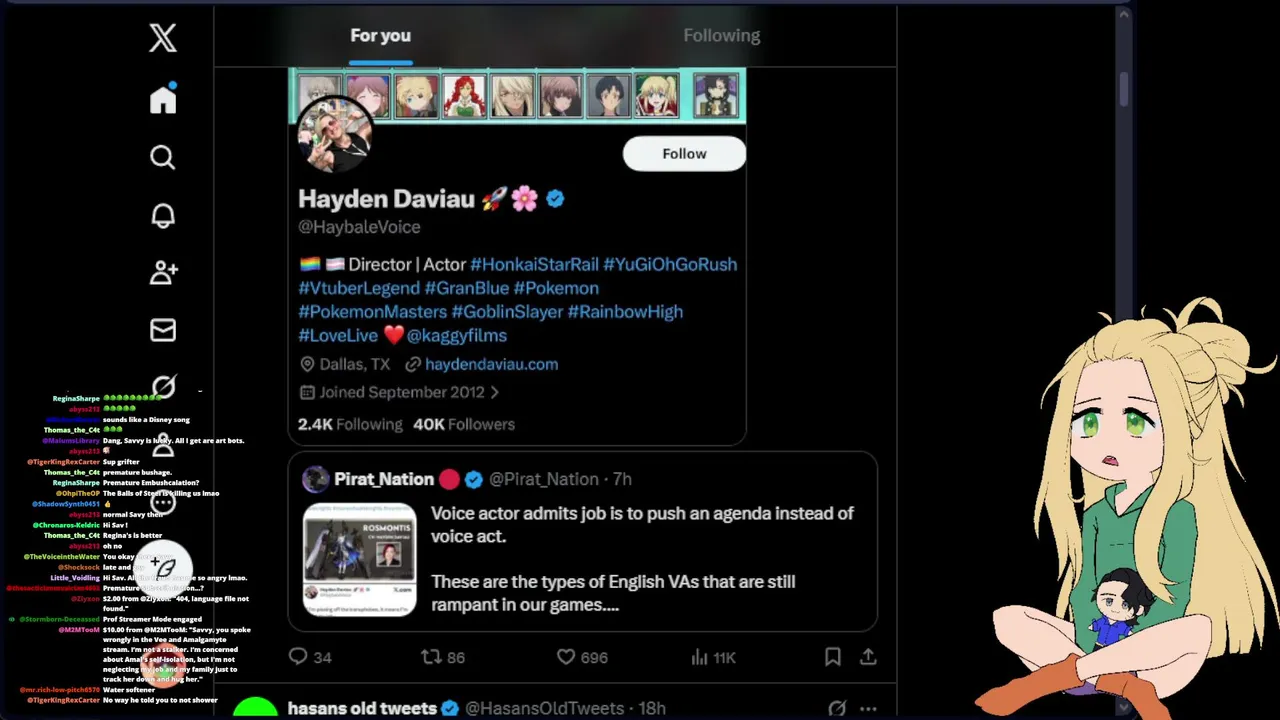The image size is (1280, 720).
Task: Go to Home via house icon
Action: 163,99
